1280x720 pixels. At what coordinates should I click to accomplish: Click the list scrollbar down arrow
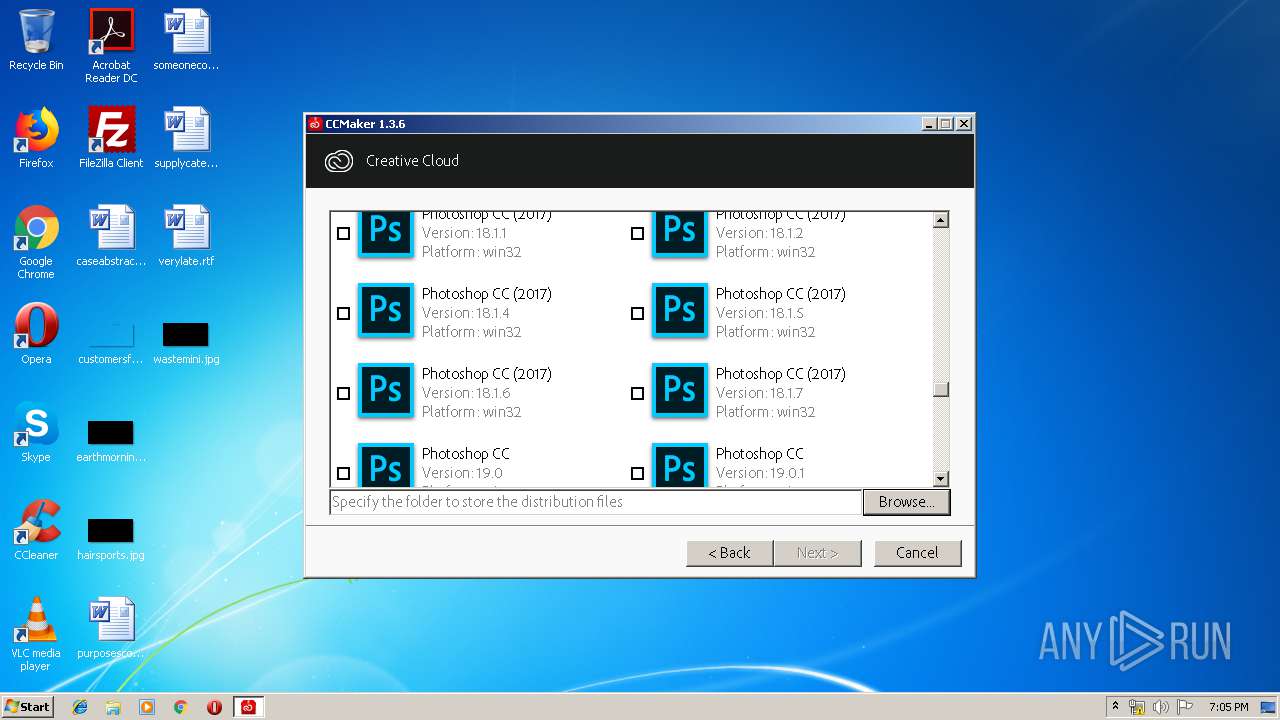point(940,479)
